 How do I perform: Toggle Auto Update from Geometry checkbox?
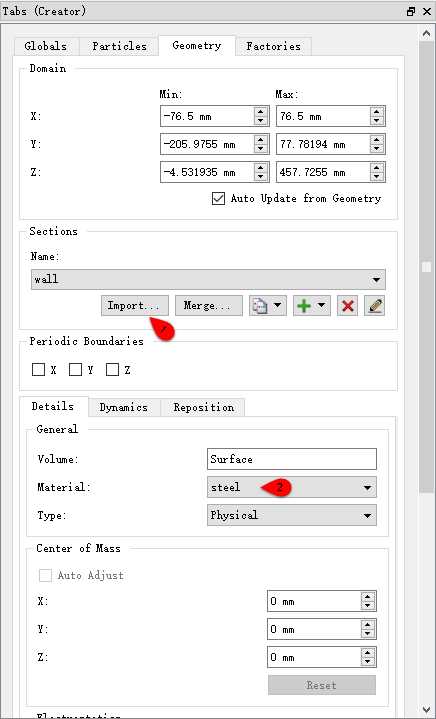(x=219, y=199)
